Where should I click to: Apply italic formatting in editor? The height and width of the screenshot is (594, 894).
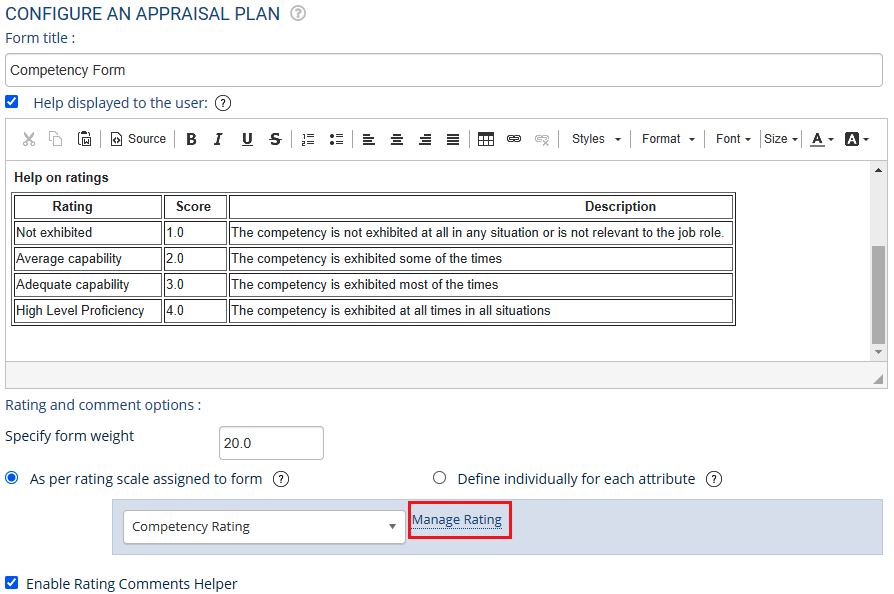pos(218,140)
